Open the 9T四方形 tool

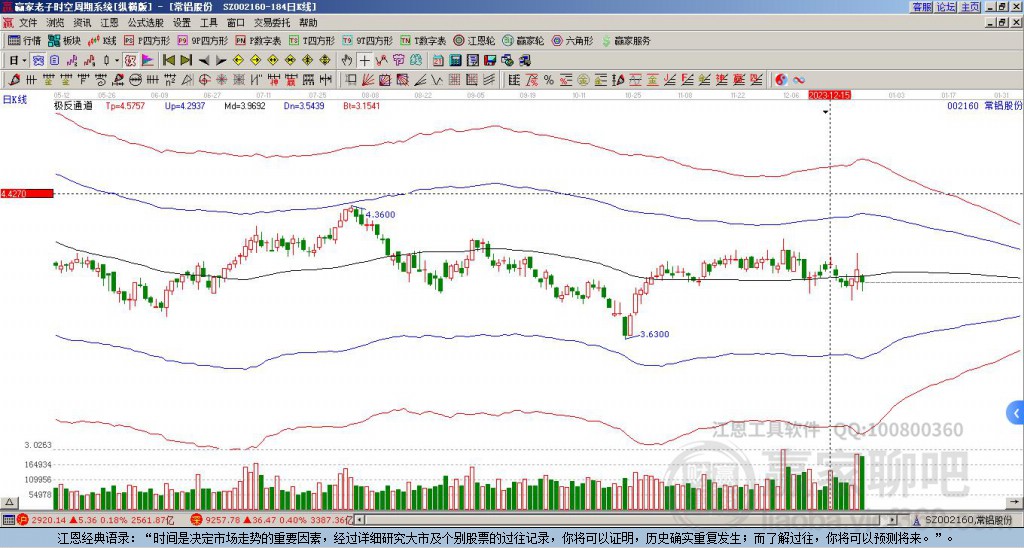tap(368, 40)
